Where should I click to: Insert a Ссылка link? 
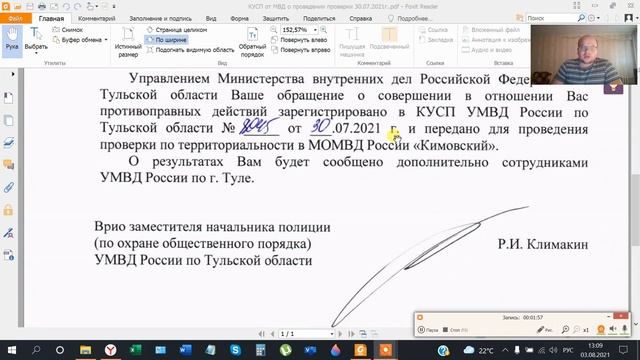433,30
